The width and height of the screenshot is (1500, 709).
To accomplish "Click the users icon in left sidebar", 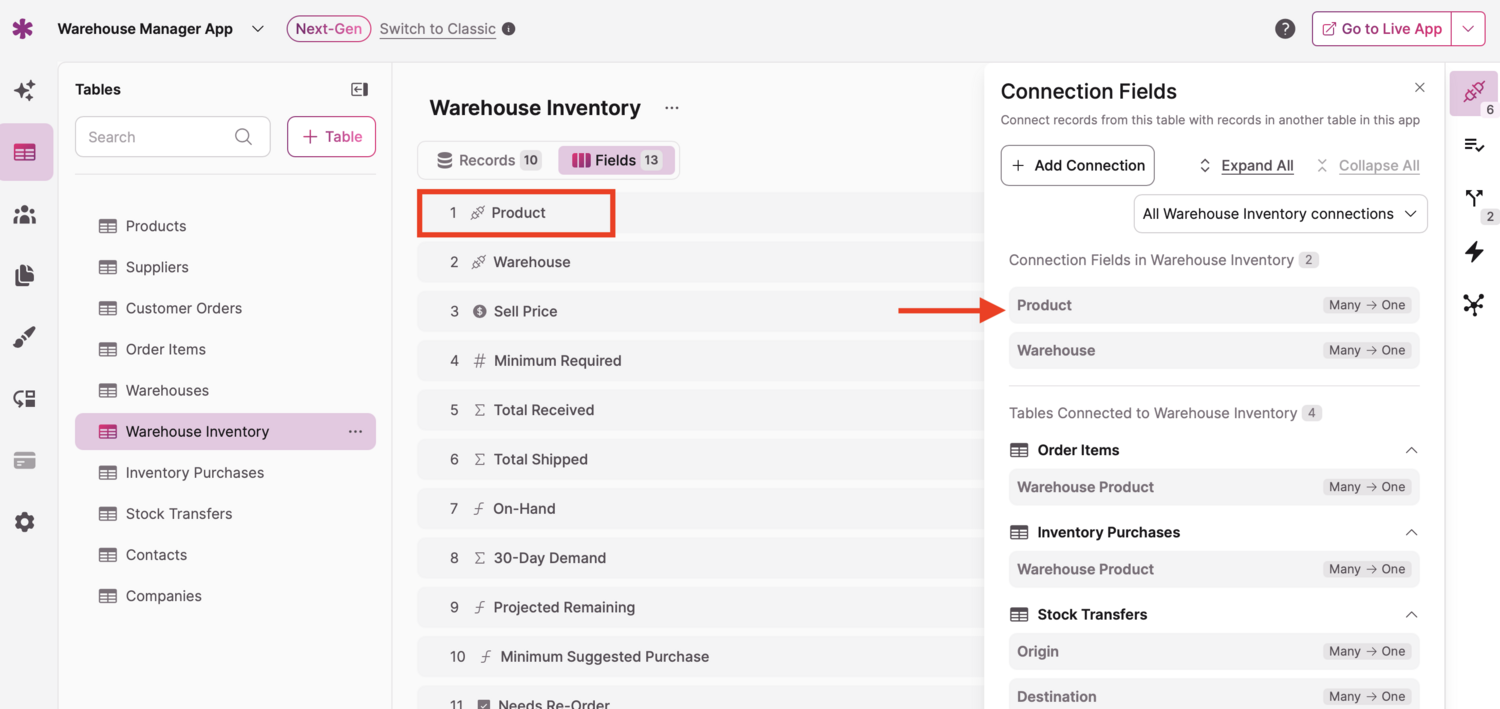I will click(x=25, y=215).
